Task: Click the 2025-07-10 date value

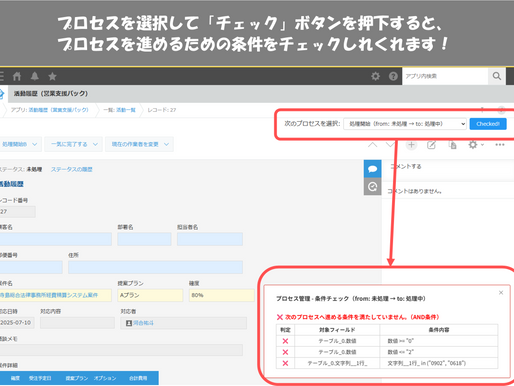Action: [17, 323]
